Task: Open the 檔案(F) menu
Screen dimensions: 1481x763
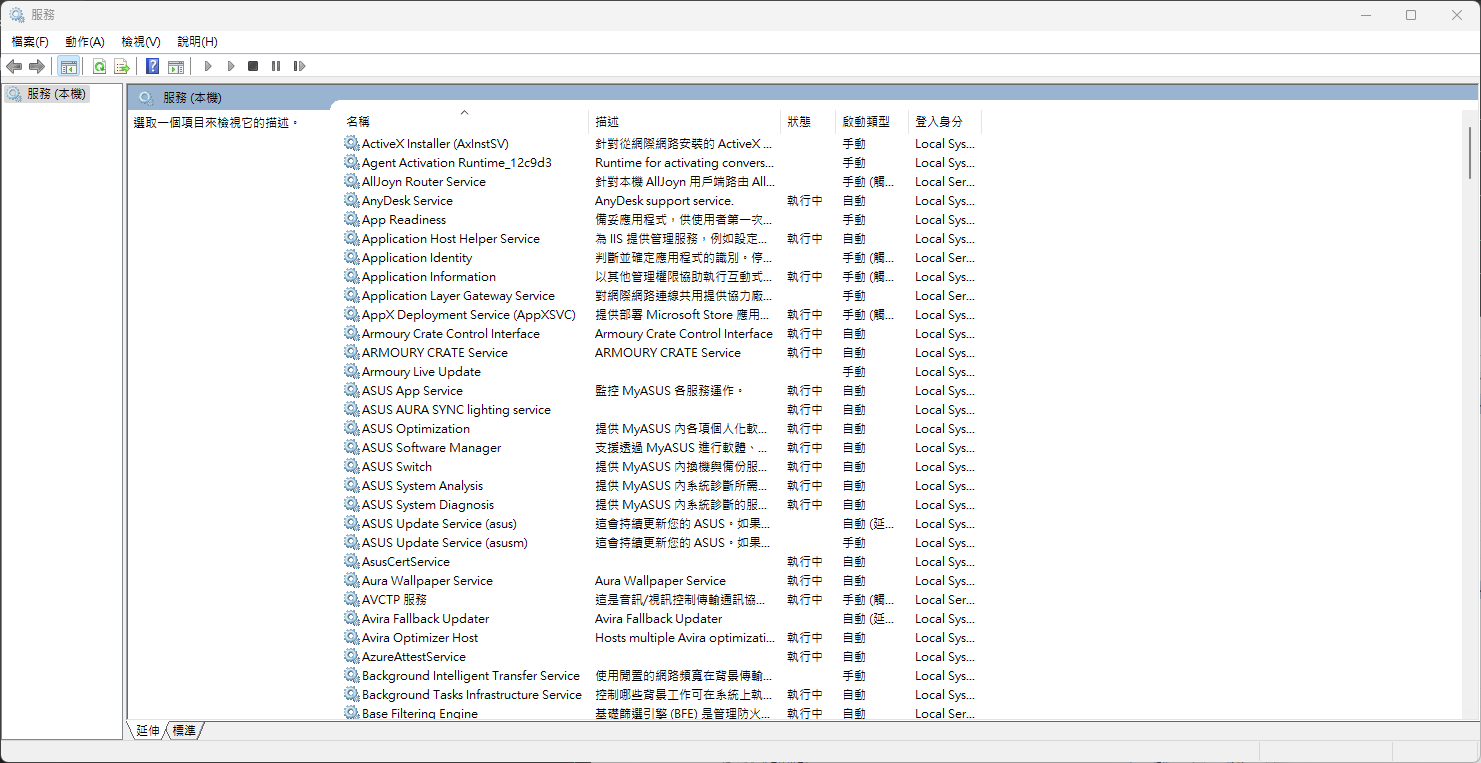Action: tap(30, 42)
